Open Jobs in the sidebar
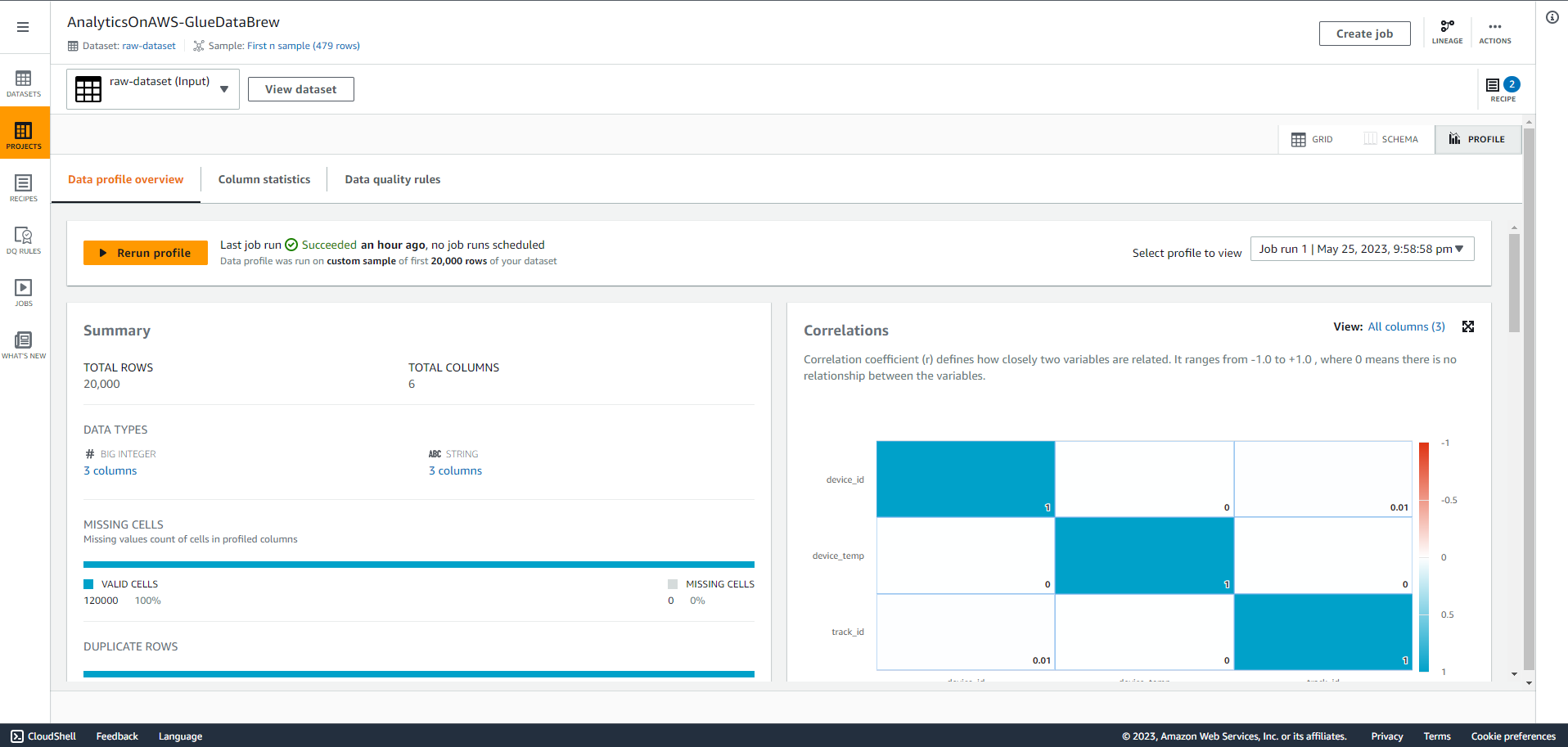Viewport: 1568px width, 747px height. click(24, 293)
